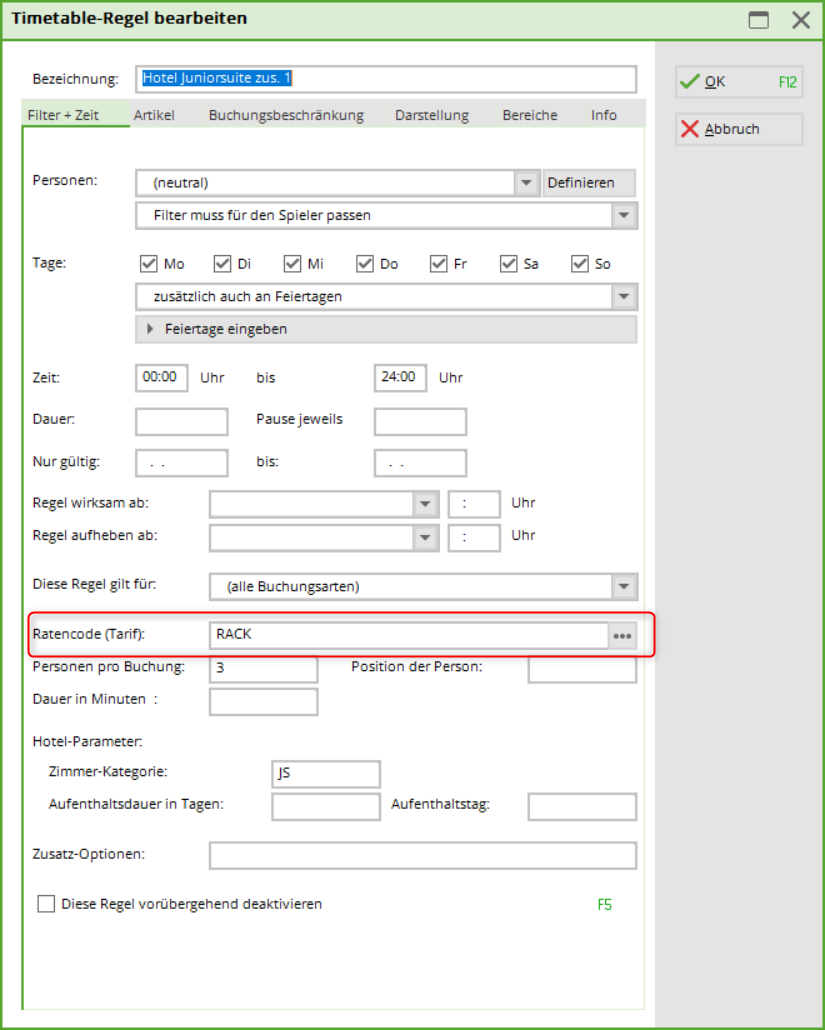This screenshot has height=1030, width=825.
Task: Click the Definieren button next to Personen
Action: (x=589, y=183)
